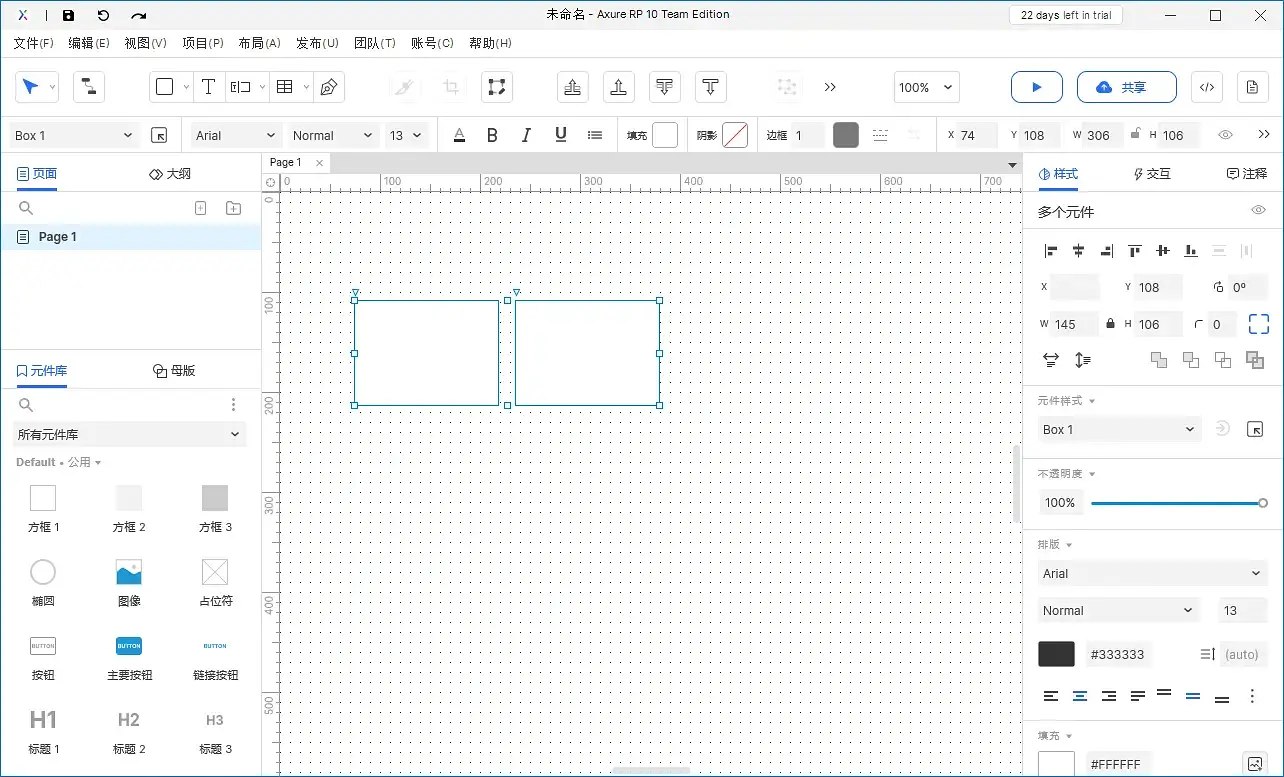The height and width of the screenshot is (777, 1284).
Task: Expand the 所有元件库 library dropdown
Action: pos(130,434)
